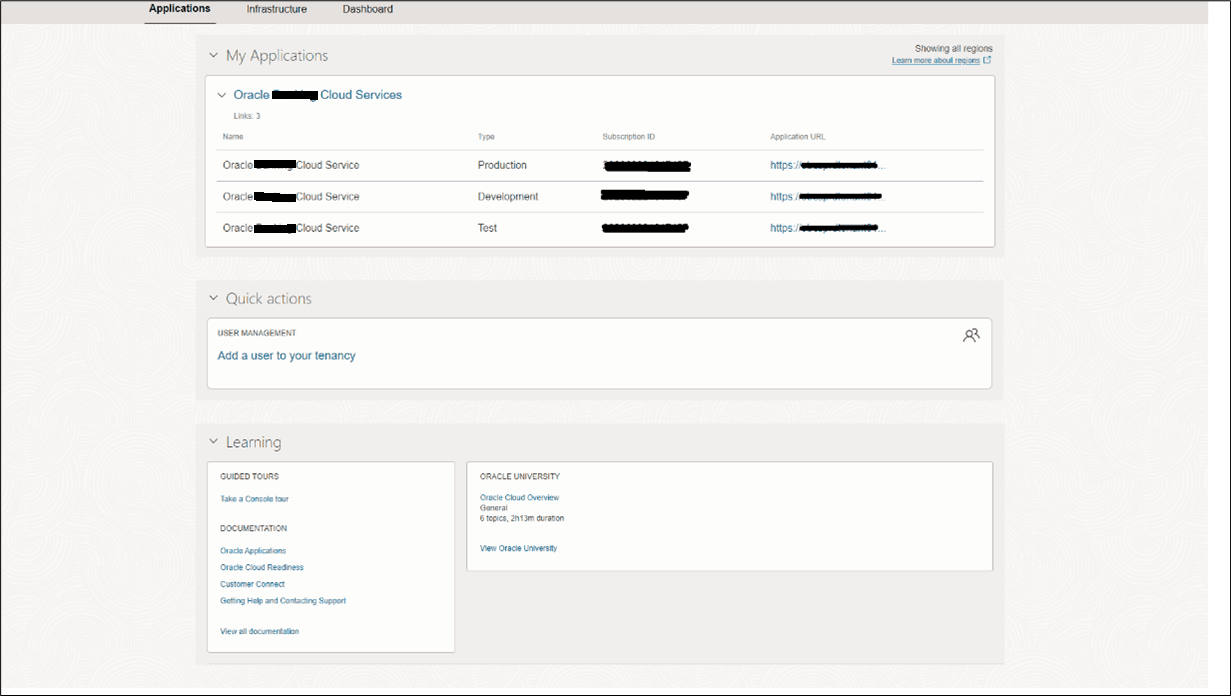Click the Type column header

486,137
